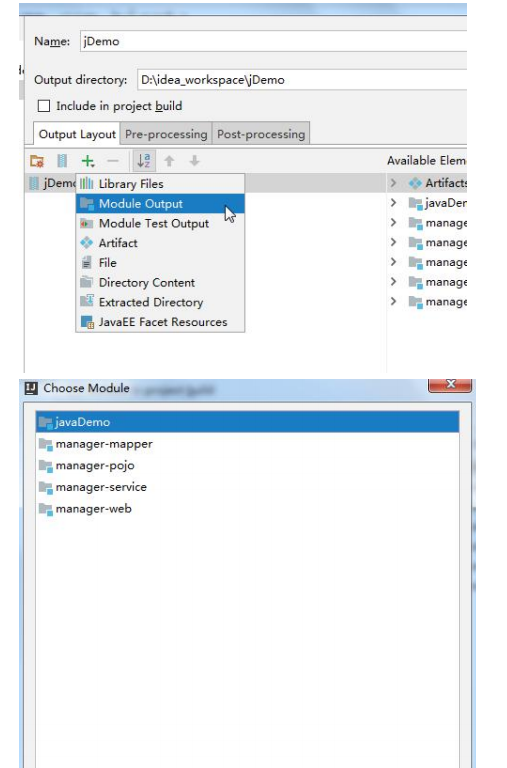
Task: Select manager-pojo in Choose Module list
Action: coord(247,465)
